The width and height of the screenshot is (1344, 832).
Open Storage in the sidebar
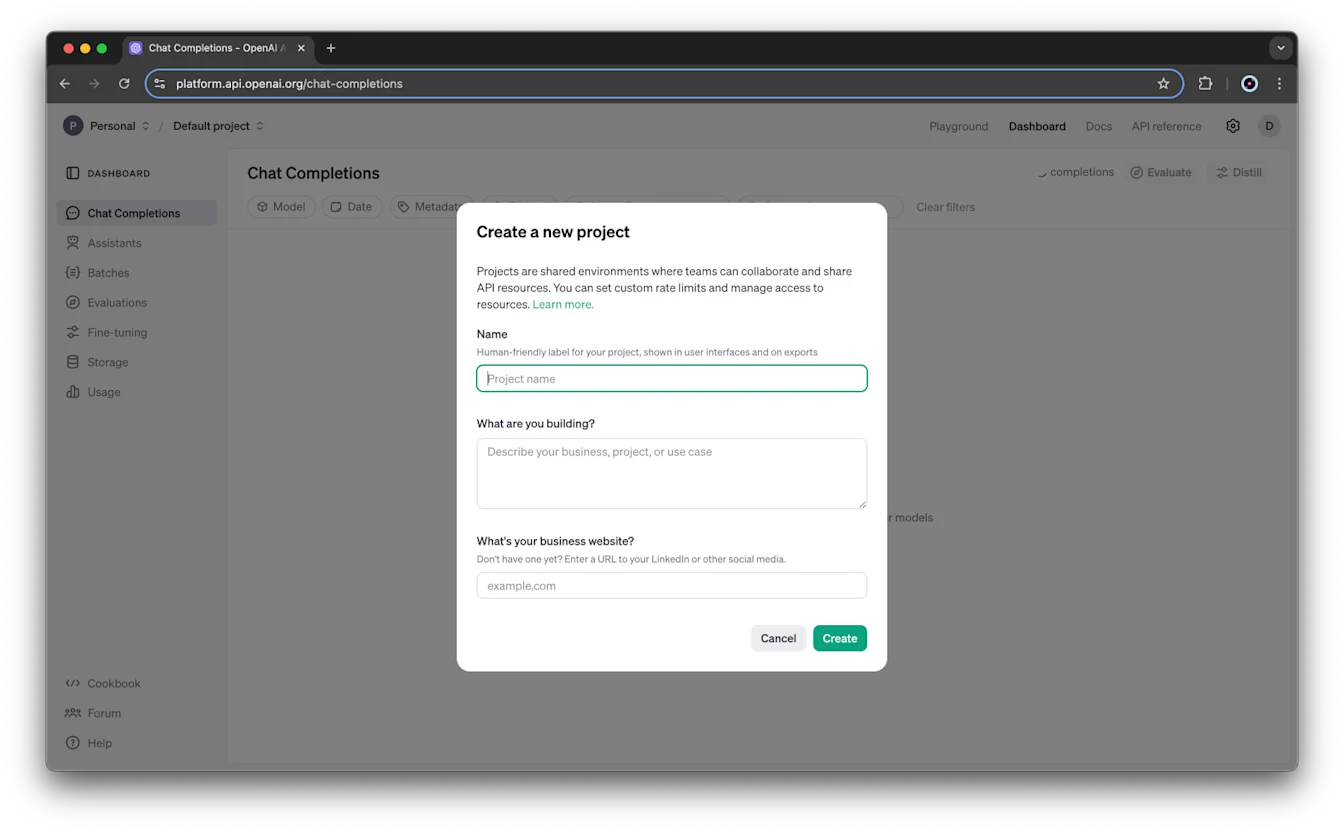click(x=137, y=363)
